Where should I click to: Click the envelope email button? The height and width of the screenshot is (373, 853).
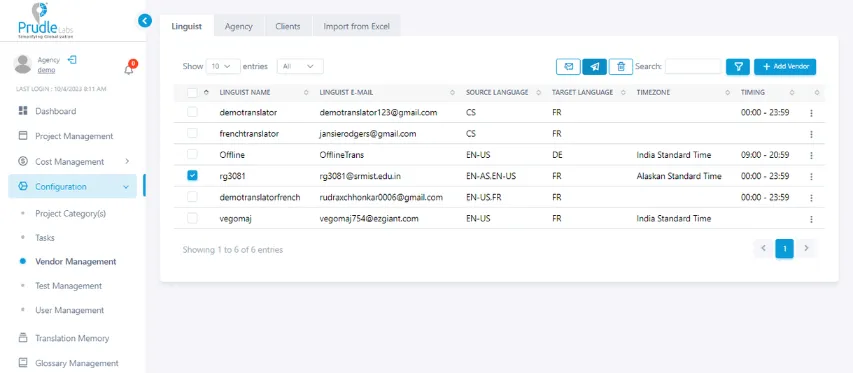click(568, 66)
